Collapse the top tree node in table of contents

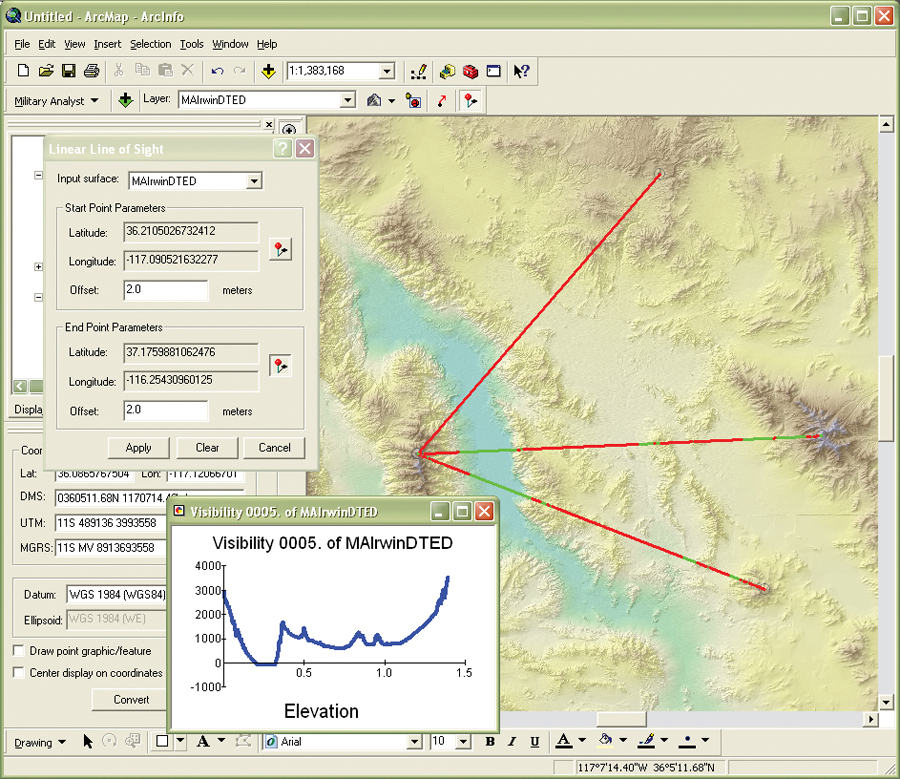point(38,175)
